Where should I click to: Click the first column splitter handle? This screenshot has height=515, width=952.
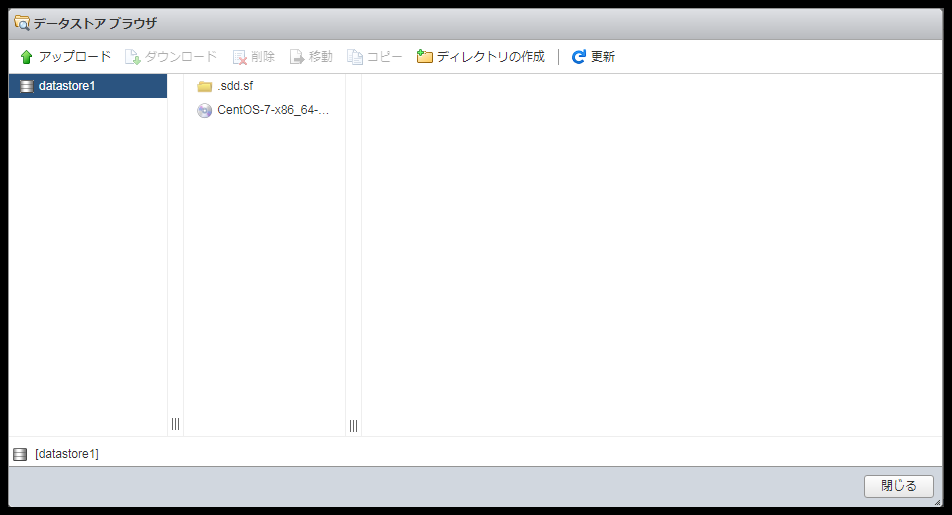pos(175,424)
